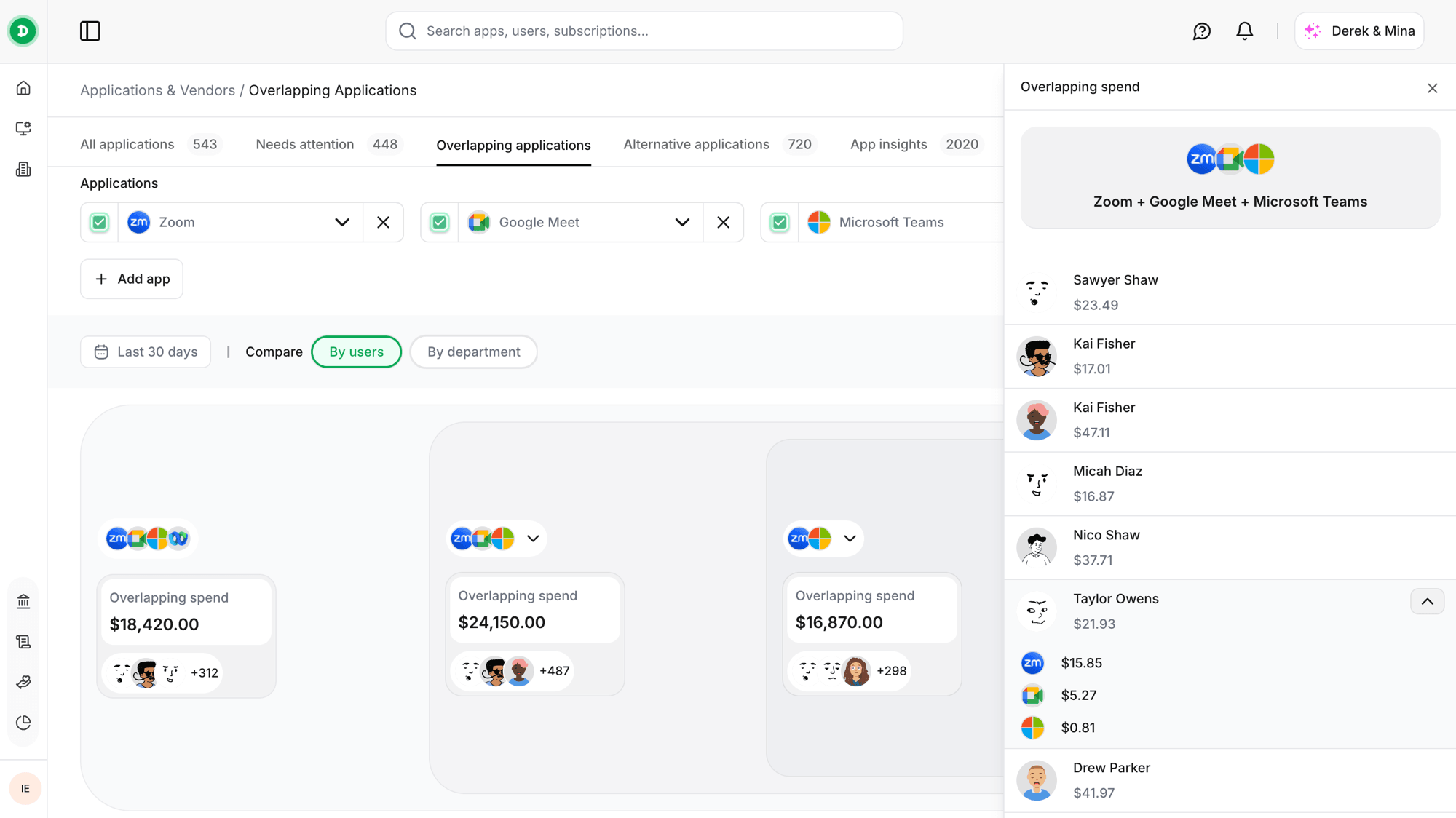The image size is (1456, 818).
Task: Uncheck the Google Meet checkbox
Action: tap(440, 223)
